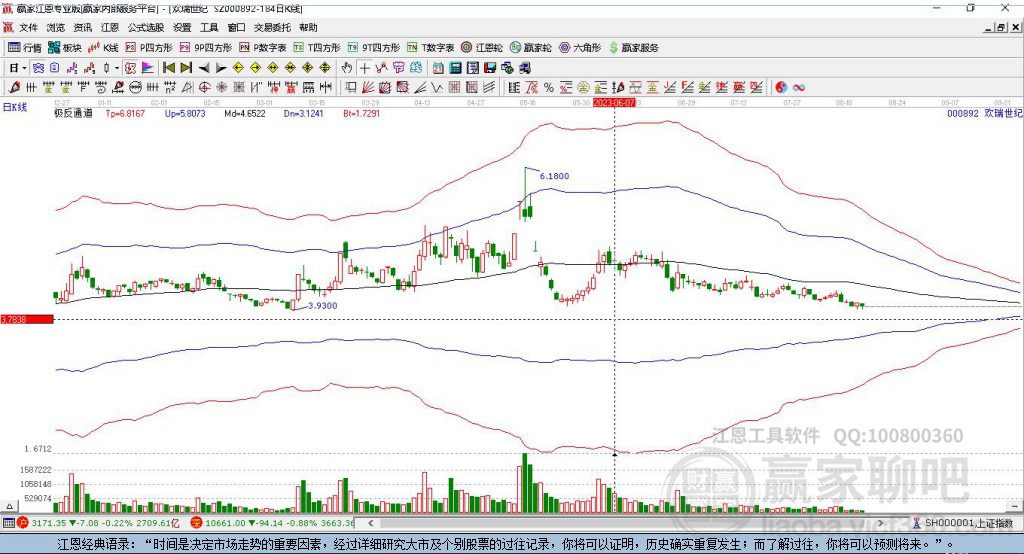
Task: Open the 工具 menu
Action: (209, 27)
